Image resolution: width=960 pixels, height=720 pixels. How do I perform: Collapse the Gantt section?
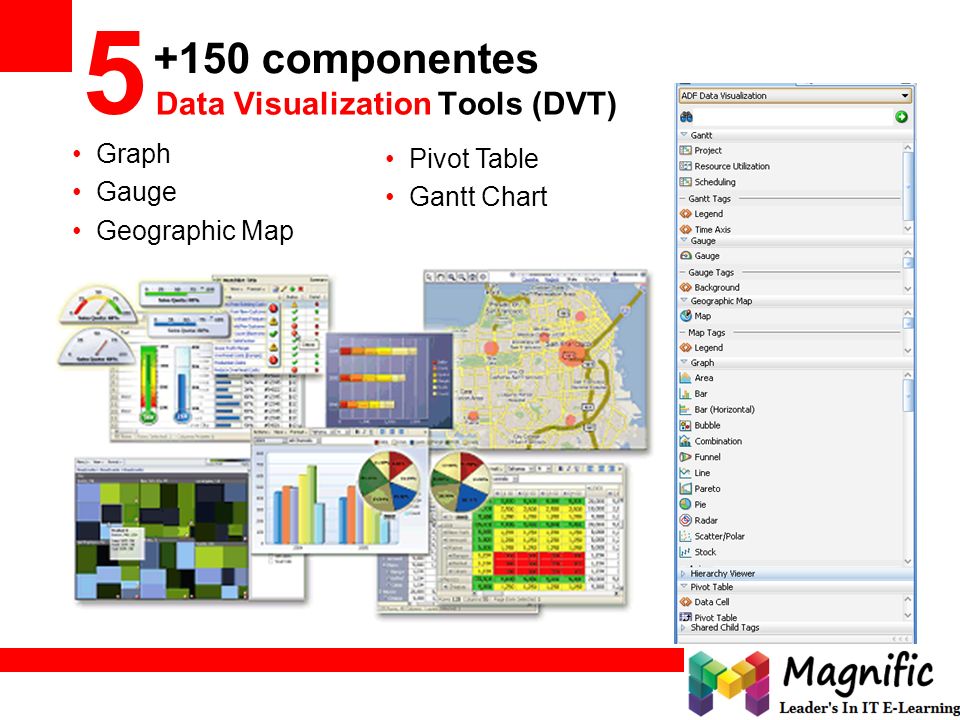684,135
